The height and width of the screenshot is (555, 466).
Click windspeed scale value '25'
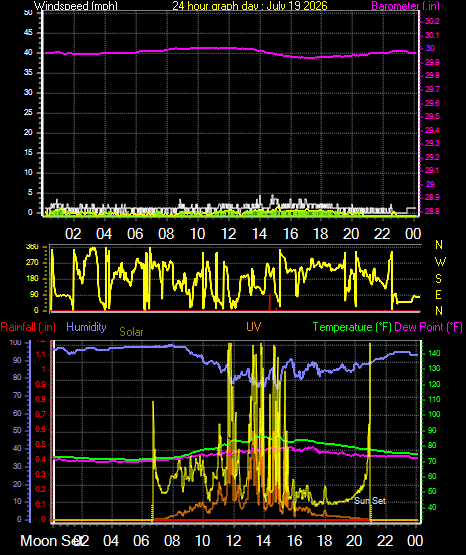point(28,113)
